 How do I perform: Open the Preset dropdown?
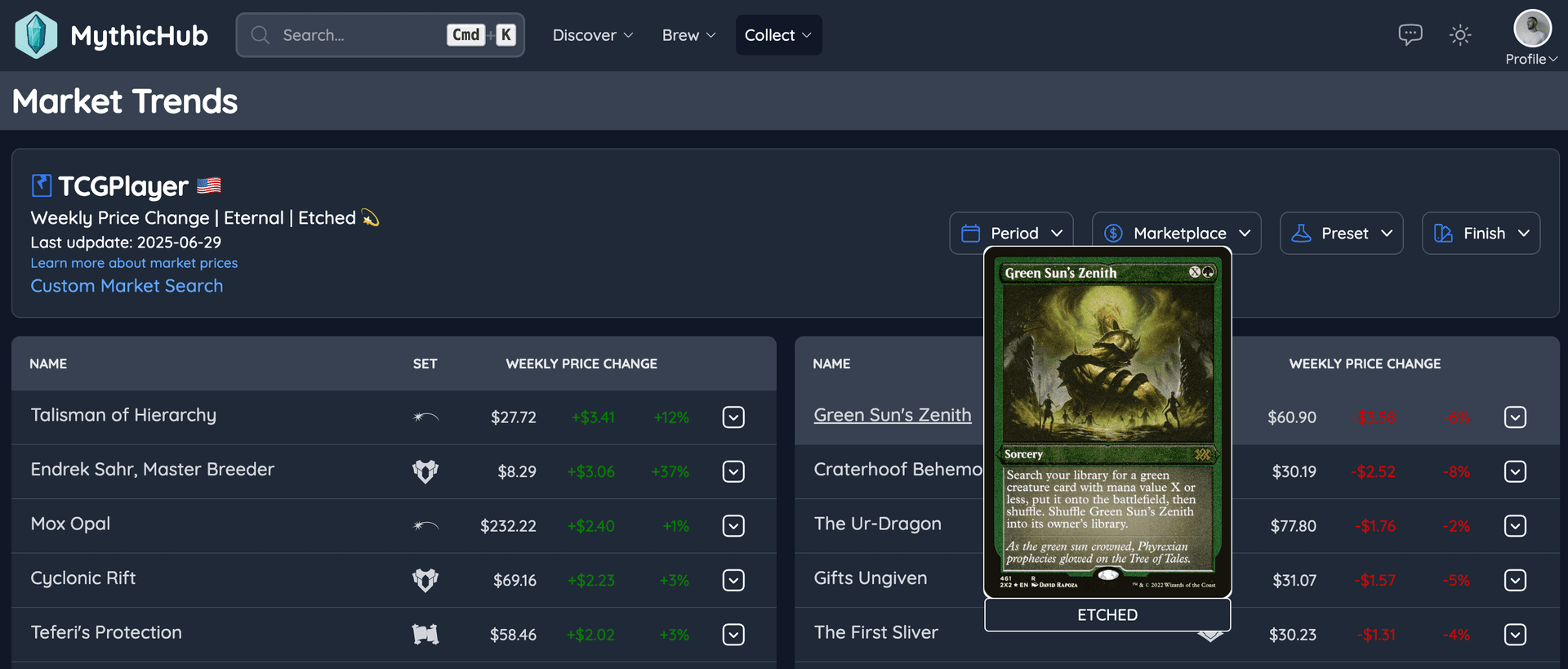coord(1342,234)
